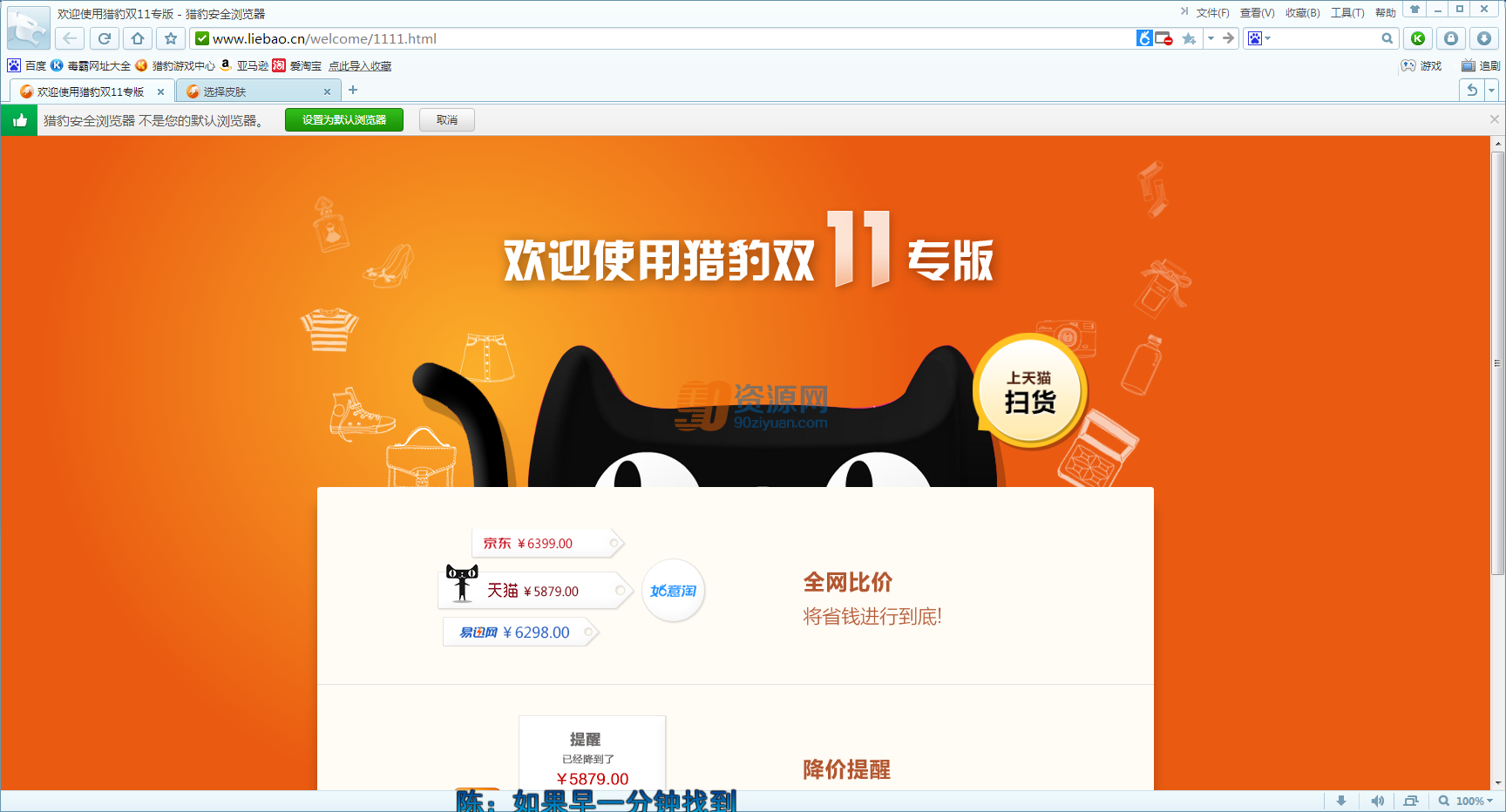The height and width of the screenshot is (812, 1506).
Task: Click the 降价提醒 heading
Action: click(x=847, y=769)
